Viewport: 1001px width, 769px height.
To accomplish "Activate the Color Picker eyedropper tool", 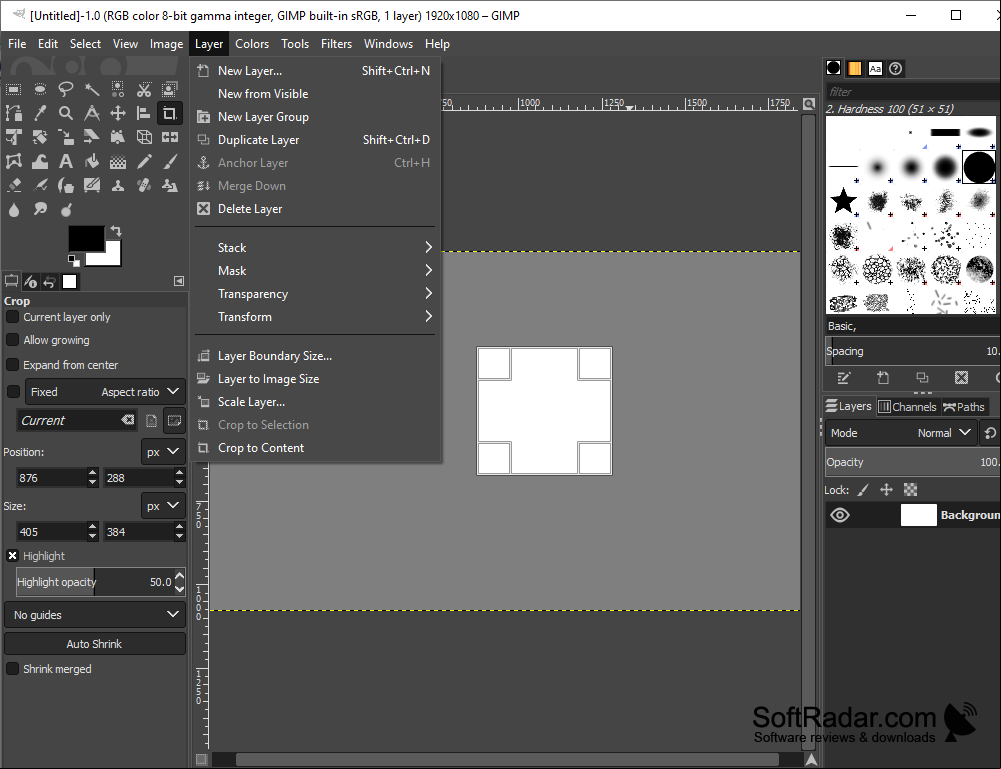I will (40, 114).
